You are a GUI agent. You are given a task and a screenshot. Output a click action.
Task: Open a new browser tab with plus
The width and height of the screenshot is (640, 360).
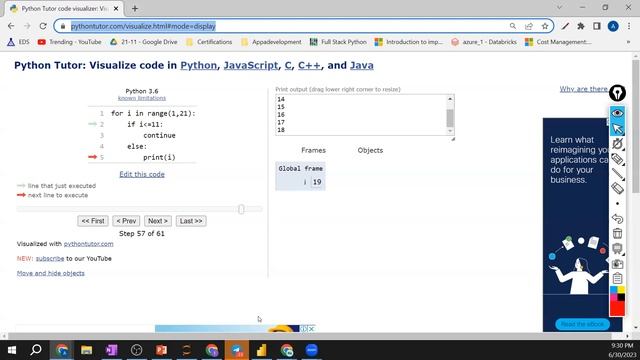point(135,8)
